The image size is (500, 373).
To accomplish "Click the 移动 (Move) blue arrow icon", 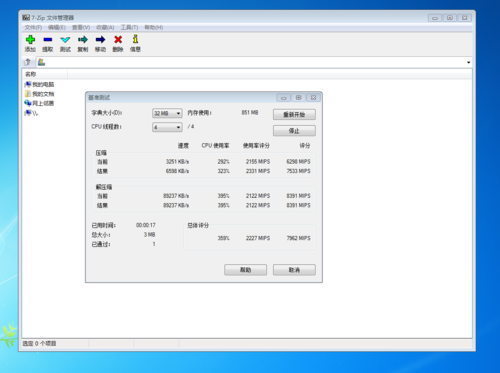I will 100,40.
